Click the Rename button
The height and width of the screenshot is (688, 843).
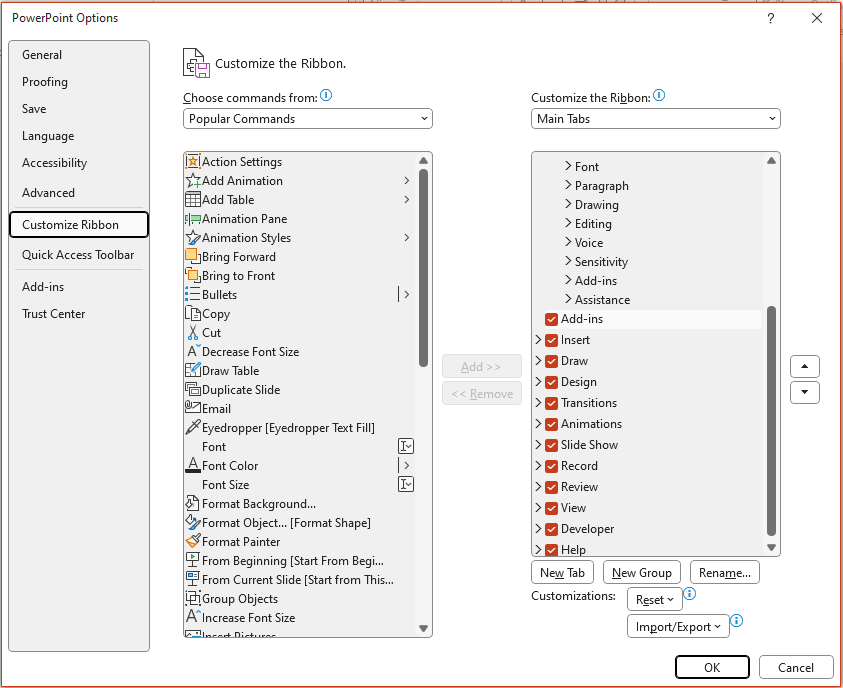tap(724, 572)
